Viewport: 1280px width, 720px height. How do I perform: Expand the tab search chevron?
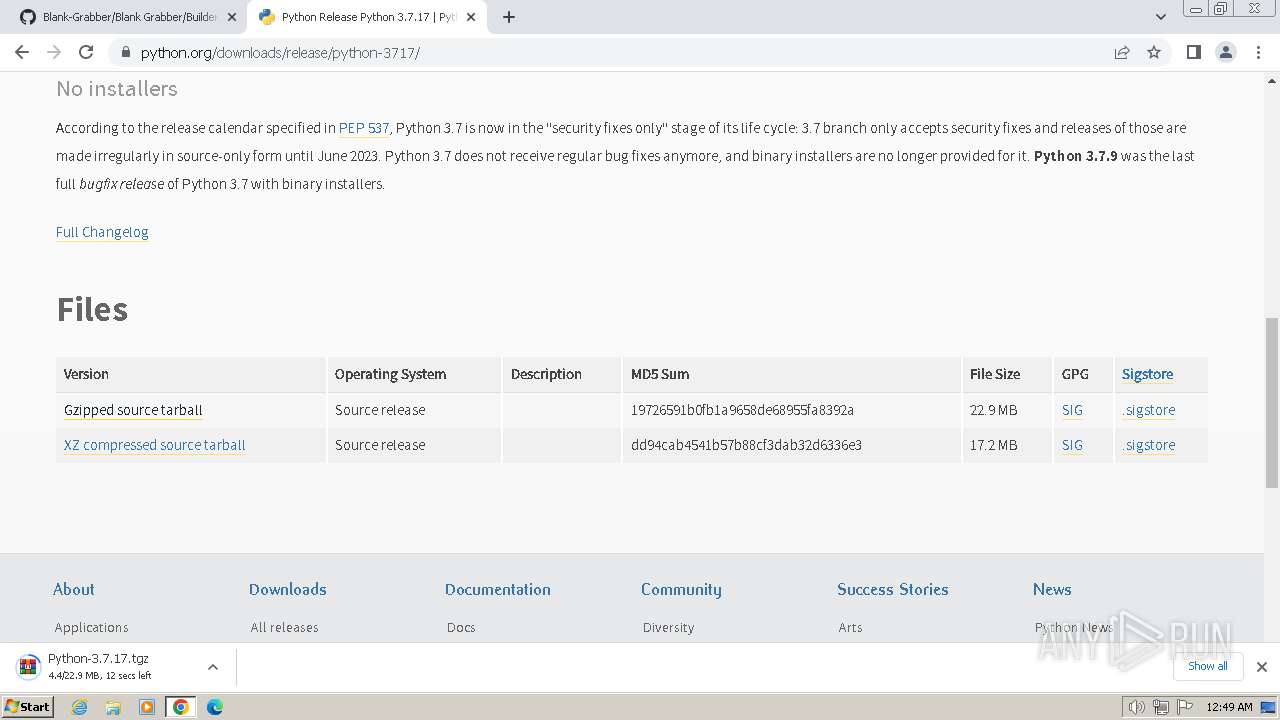coord(1161,17)
